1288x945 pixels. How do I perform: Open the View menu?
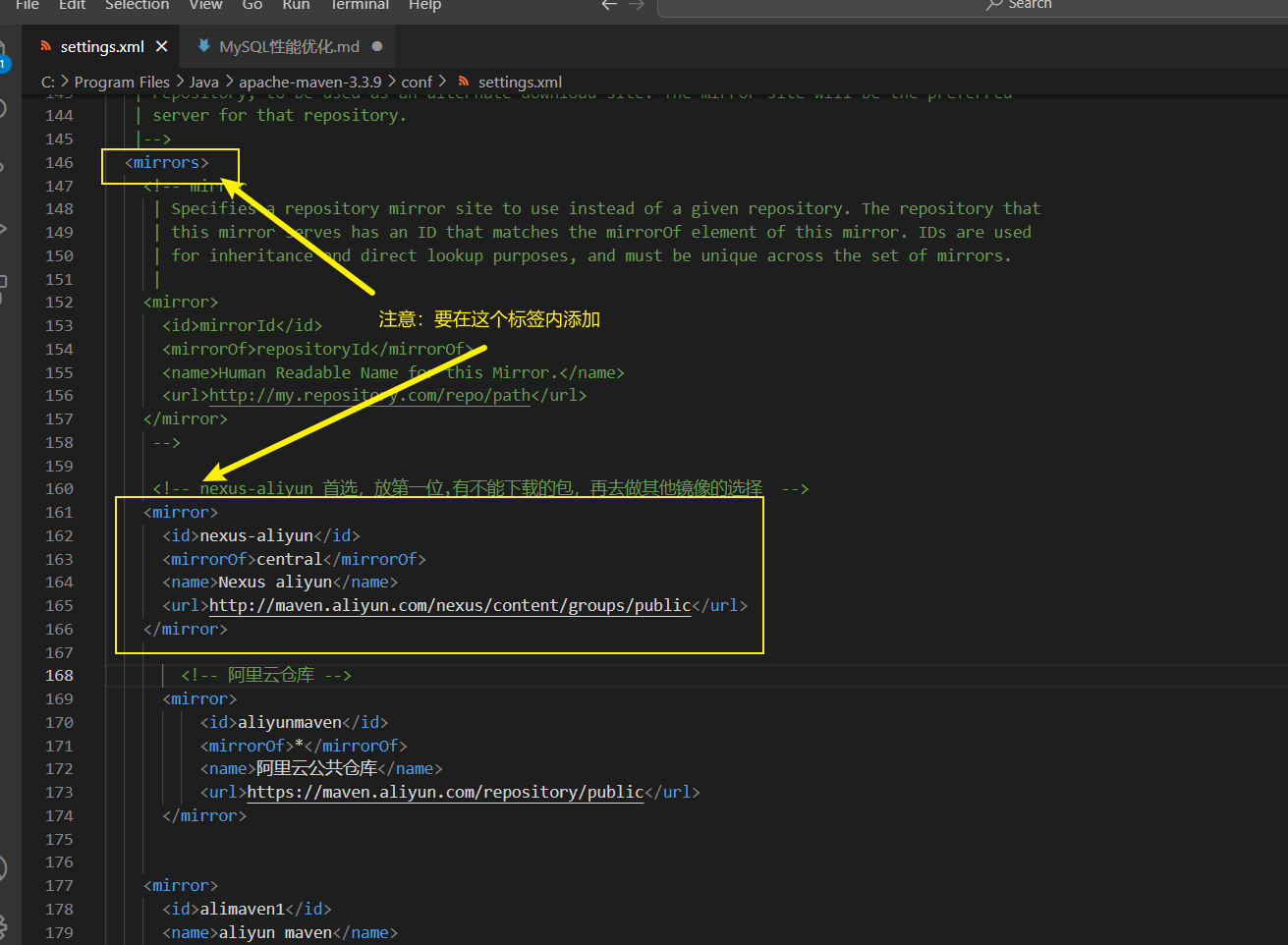[x=206, y=4]
